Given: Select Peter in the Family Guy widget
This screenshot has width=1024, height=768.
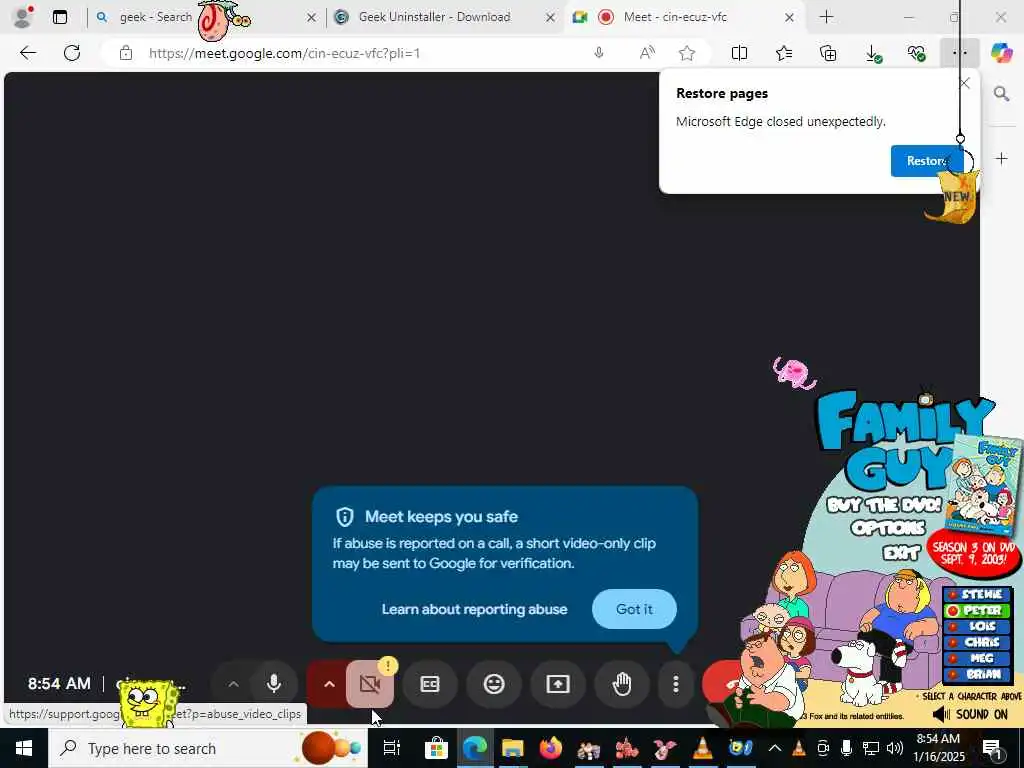Looking at the screenshot, I should coord(976,611).
